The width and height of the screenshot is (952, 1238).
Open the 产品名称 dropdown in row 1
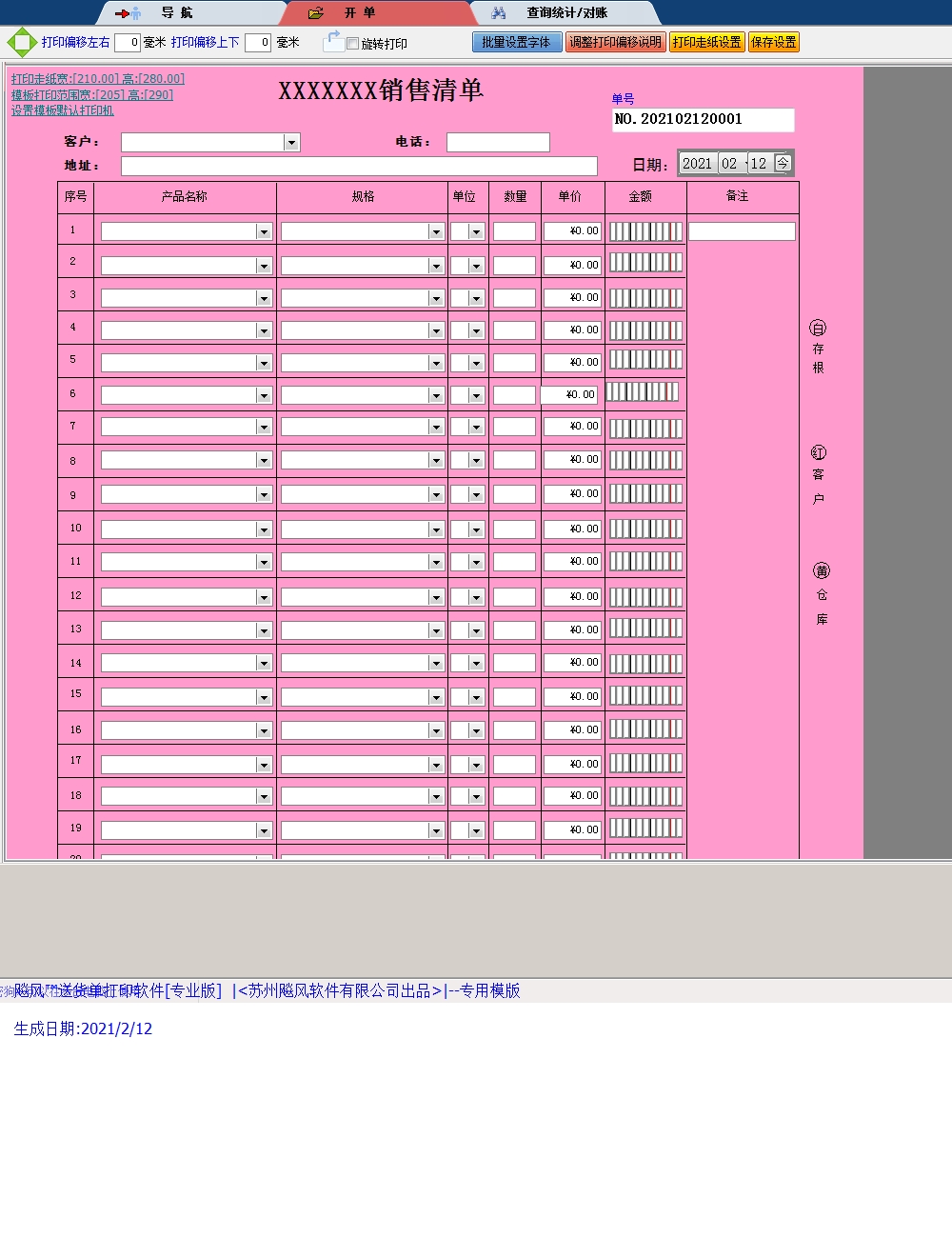[266, 230]
